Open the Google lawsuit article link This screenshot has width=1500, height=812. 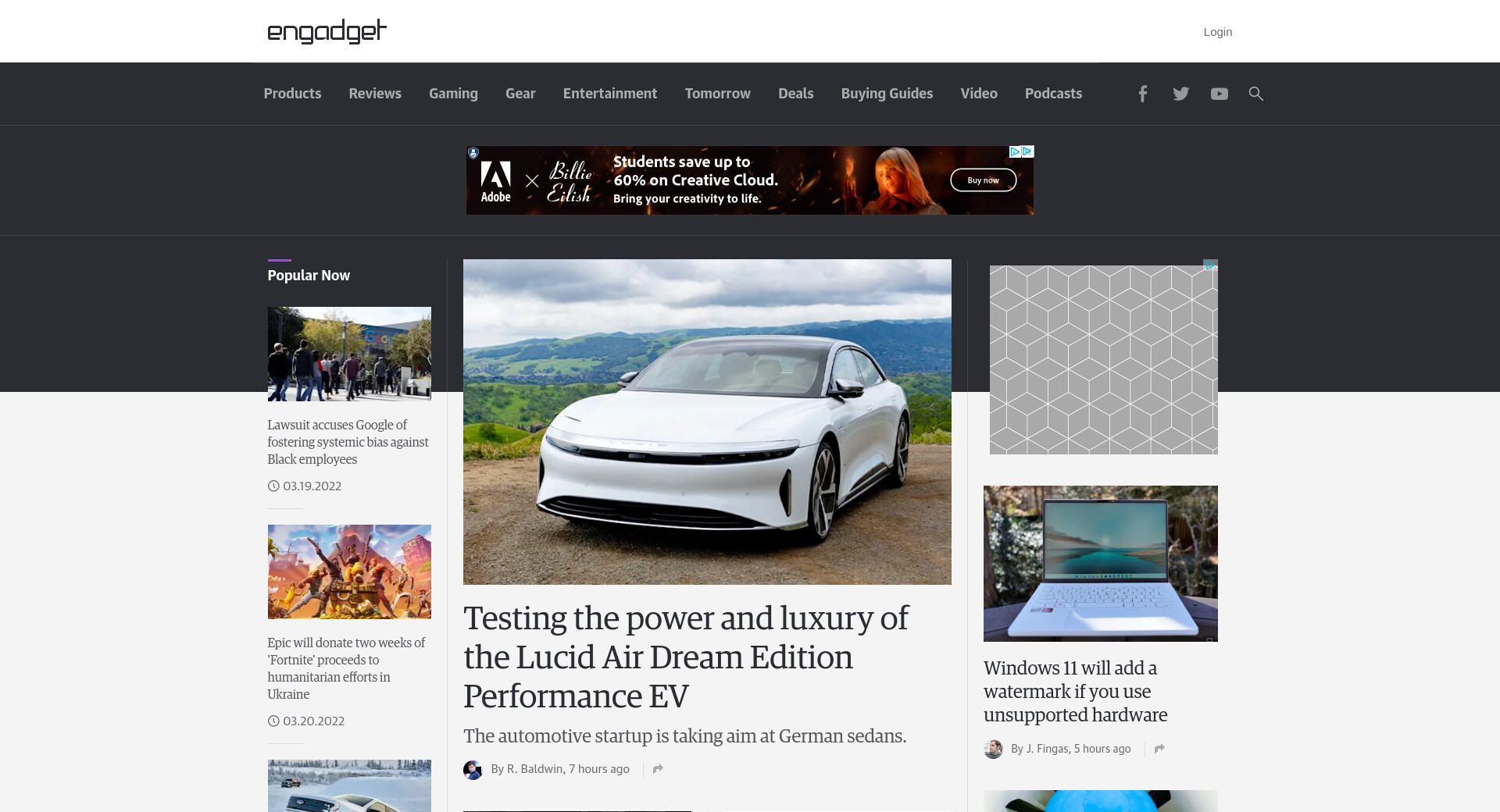click(x=348, y=442)
